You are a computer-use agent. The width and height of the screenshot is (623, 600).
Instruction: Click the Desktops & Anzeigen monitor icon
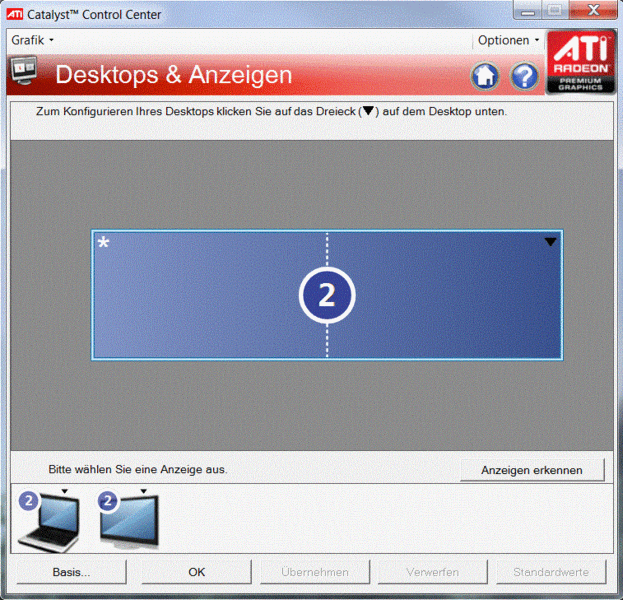click(x=24, y=70)
